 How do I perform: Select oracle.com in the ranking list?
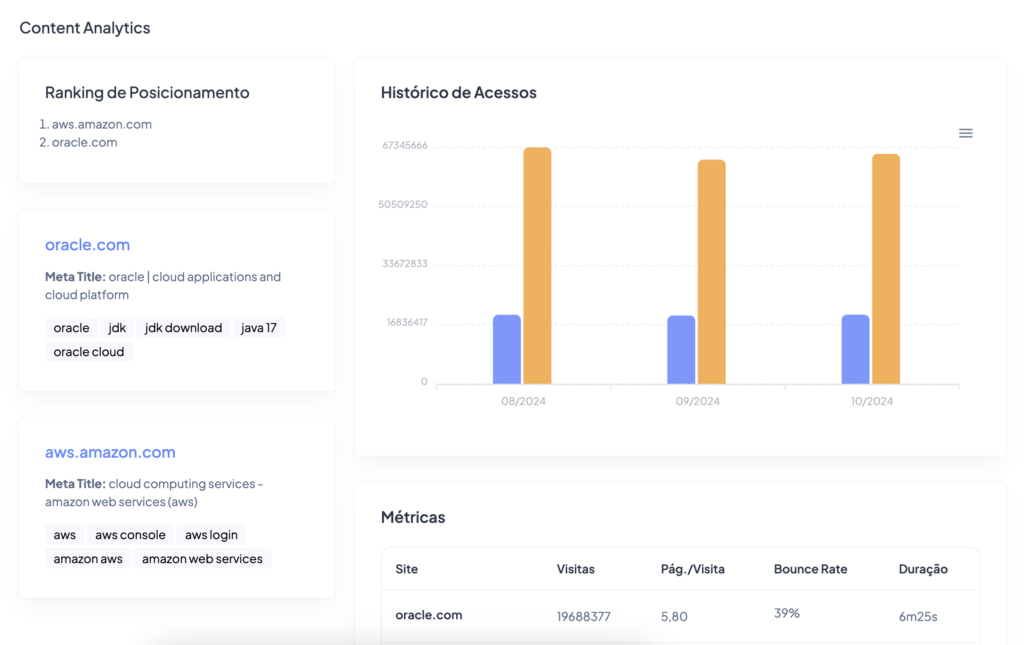[x=91, y=141]
